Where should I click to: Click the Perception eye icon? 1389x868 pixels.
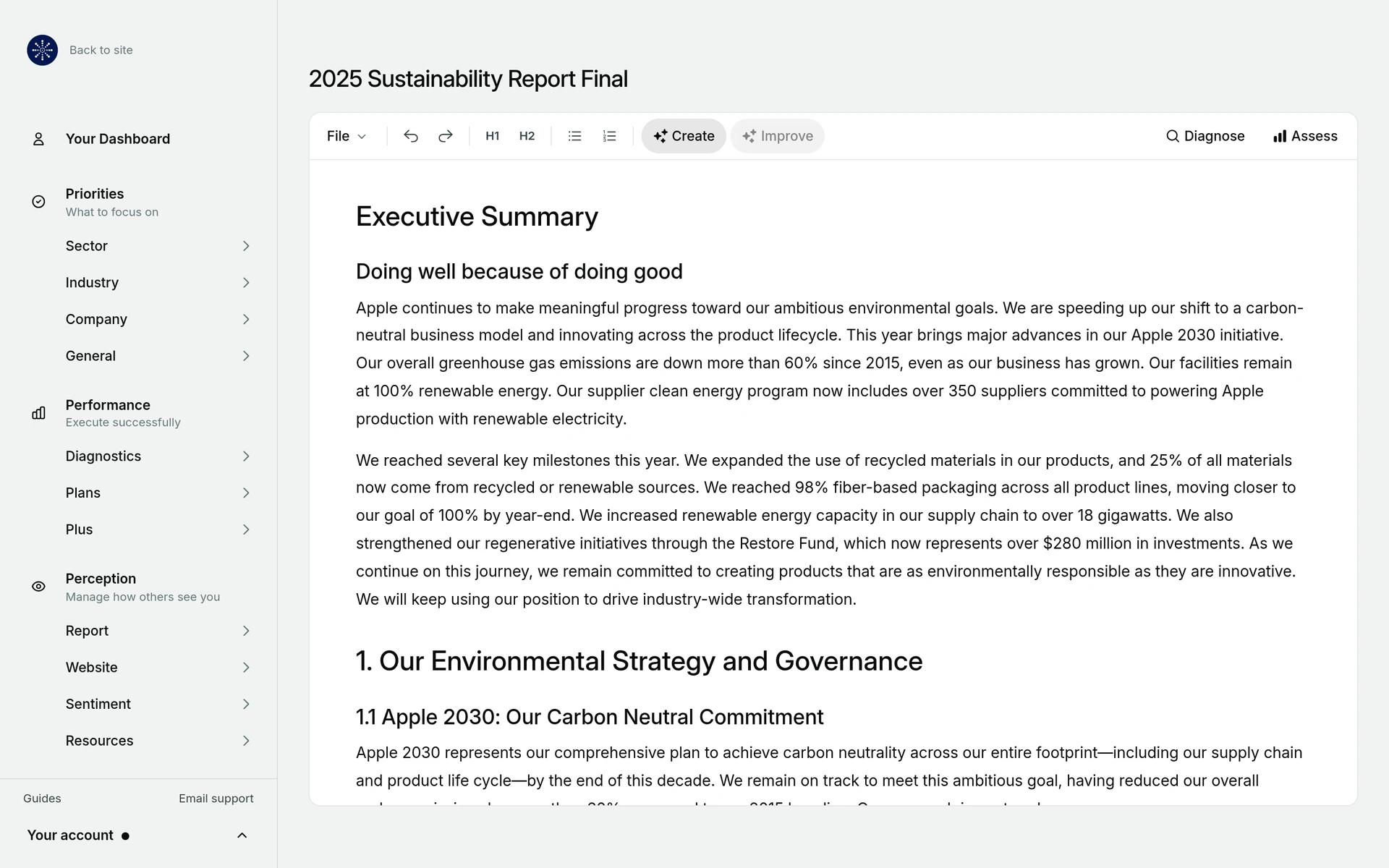point(39,587)
